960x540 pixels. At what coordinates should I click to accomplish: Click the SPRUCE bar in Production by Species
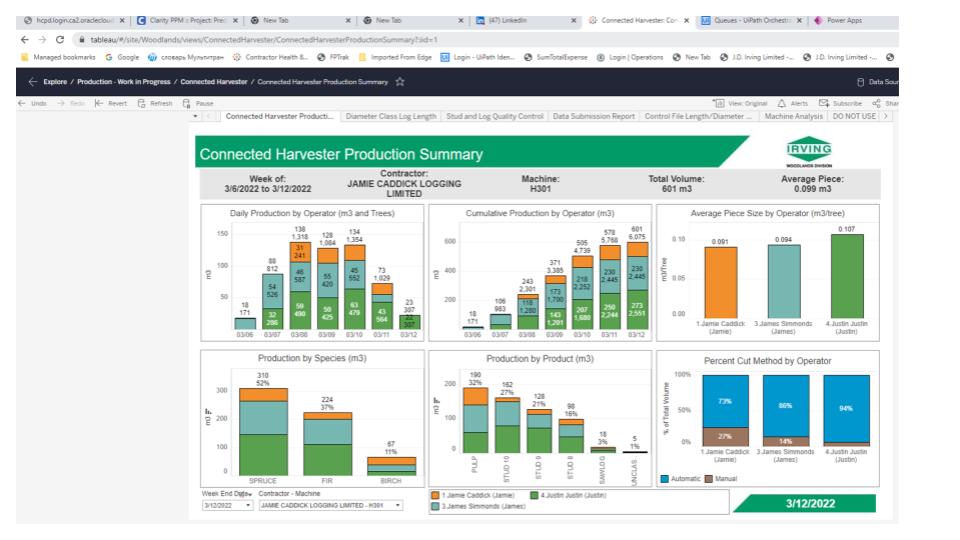click(x=263, y=432)
